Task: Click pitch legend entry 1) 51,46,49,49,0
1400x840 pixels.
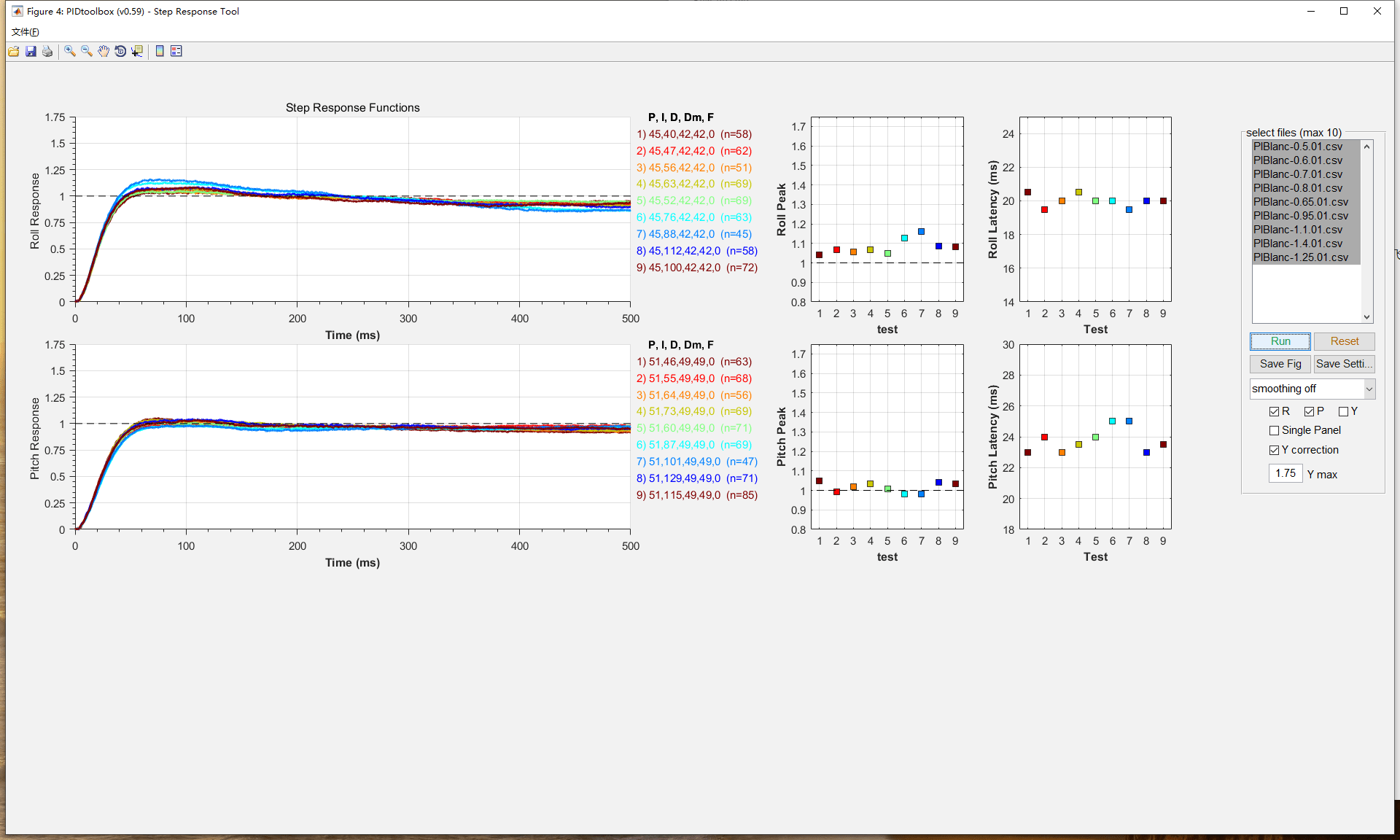Action: pyautogui.click(x=694, y=362)
